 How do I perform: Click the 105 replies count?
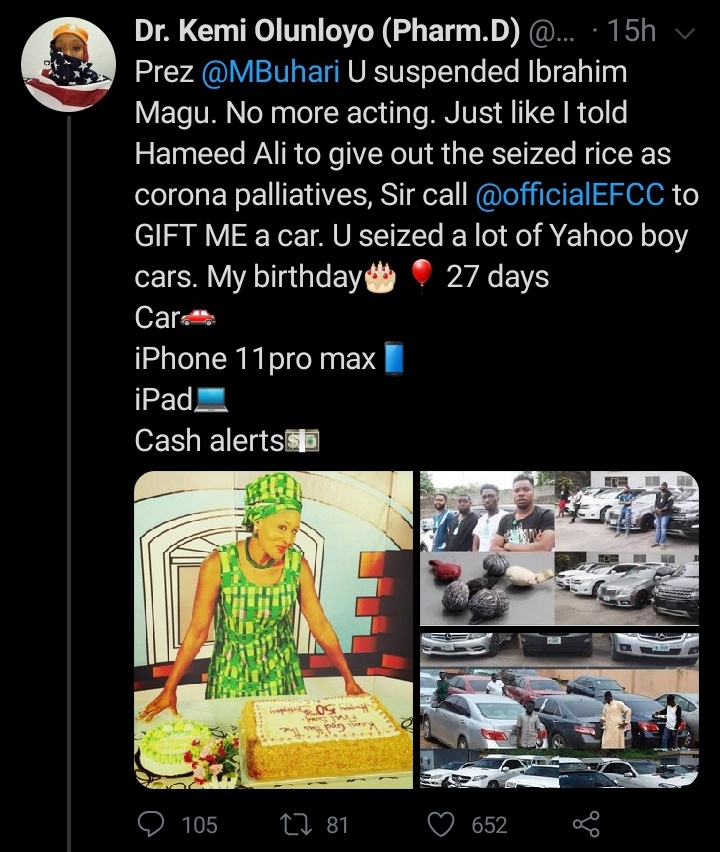200,825
